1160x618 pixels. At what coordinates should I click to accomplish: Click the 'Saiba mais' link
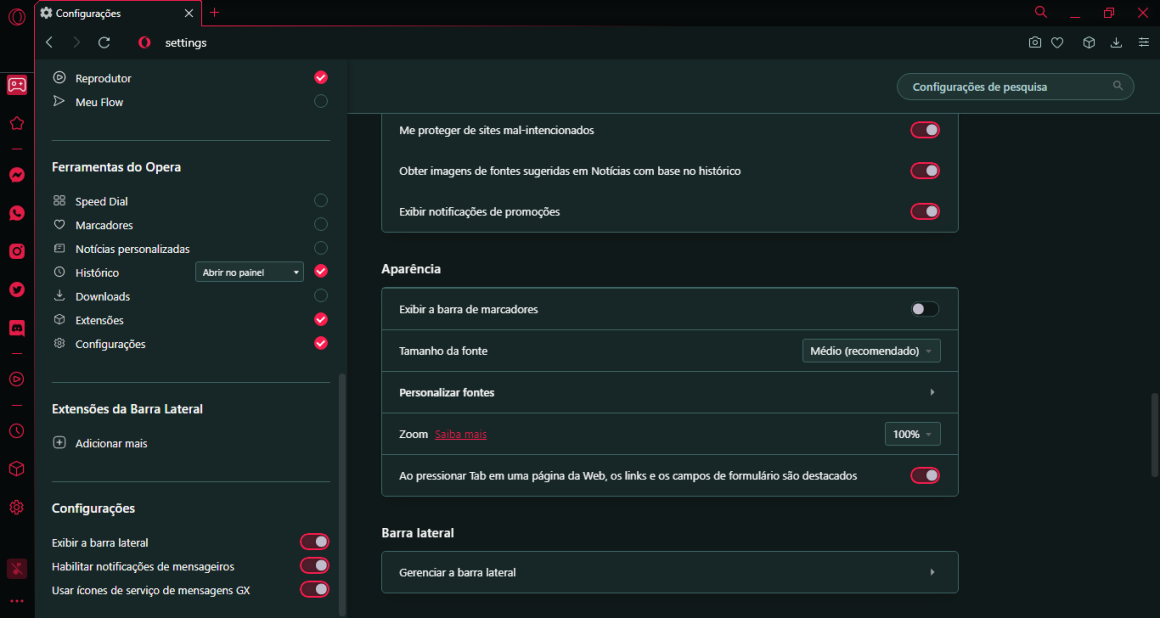point(461,434)
